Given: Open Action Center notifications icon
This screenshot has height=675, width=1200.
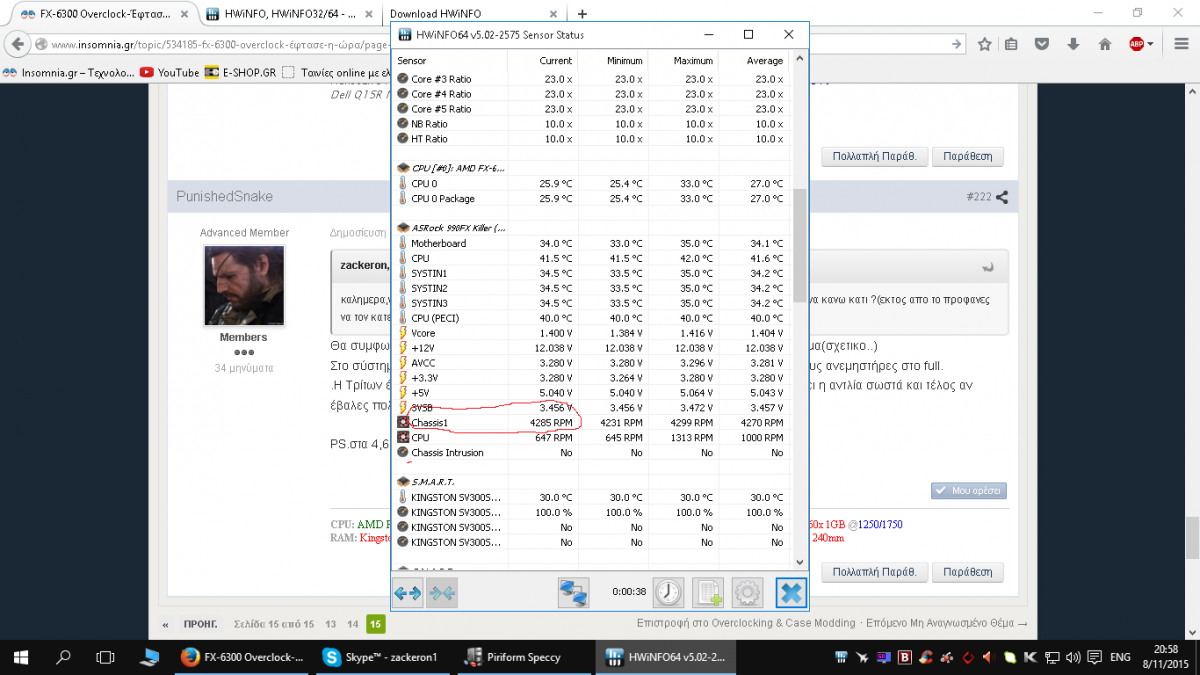Looking at the screenshot, I should click(x=1095, y=657).
